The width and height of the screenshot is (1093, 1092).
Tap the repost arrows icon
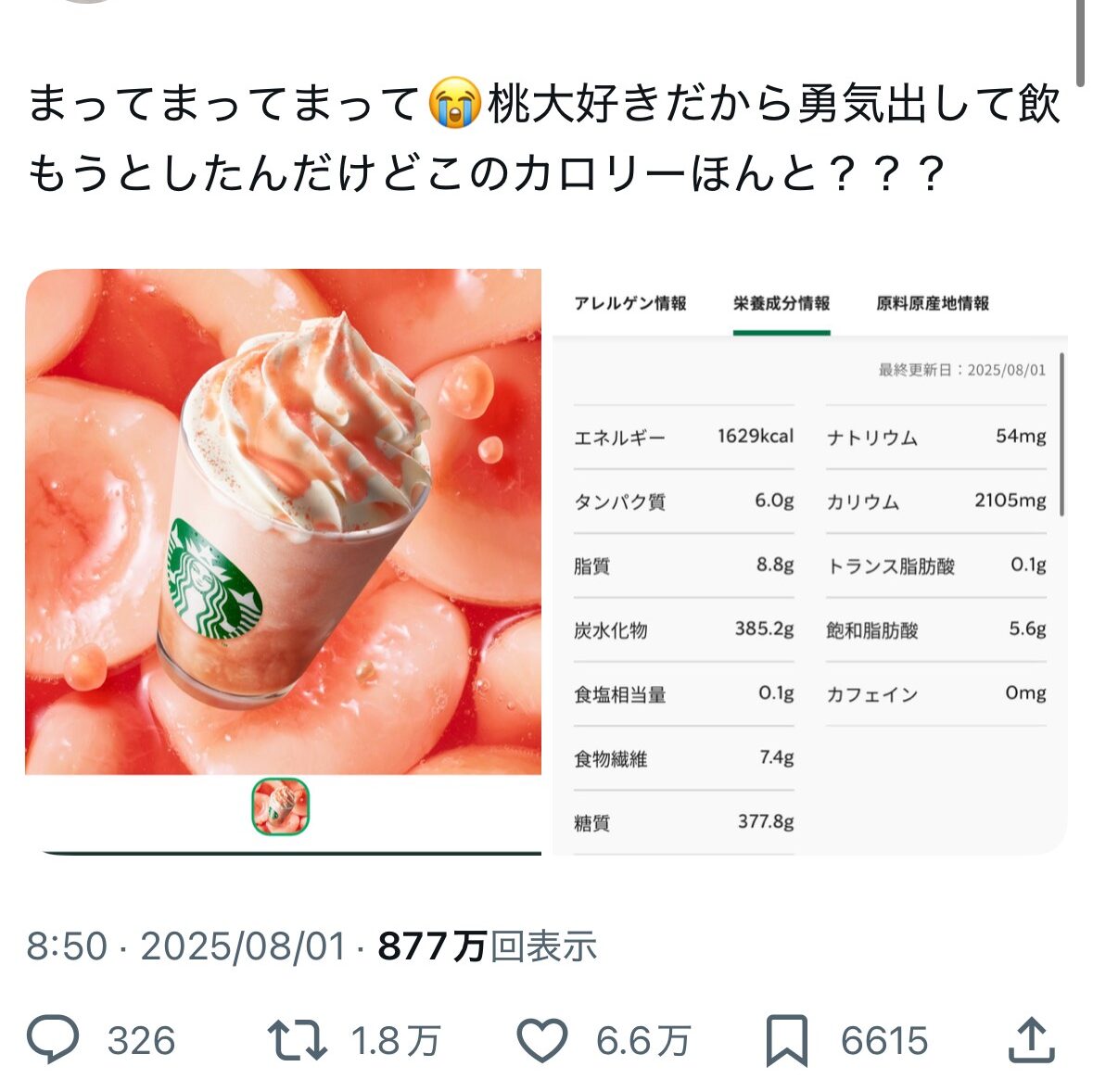pyautogui.click(x=298, y=1040)
